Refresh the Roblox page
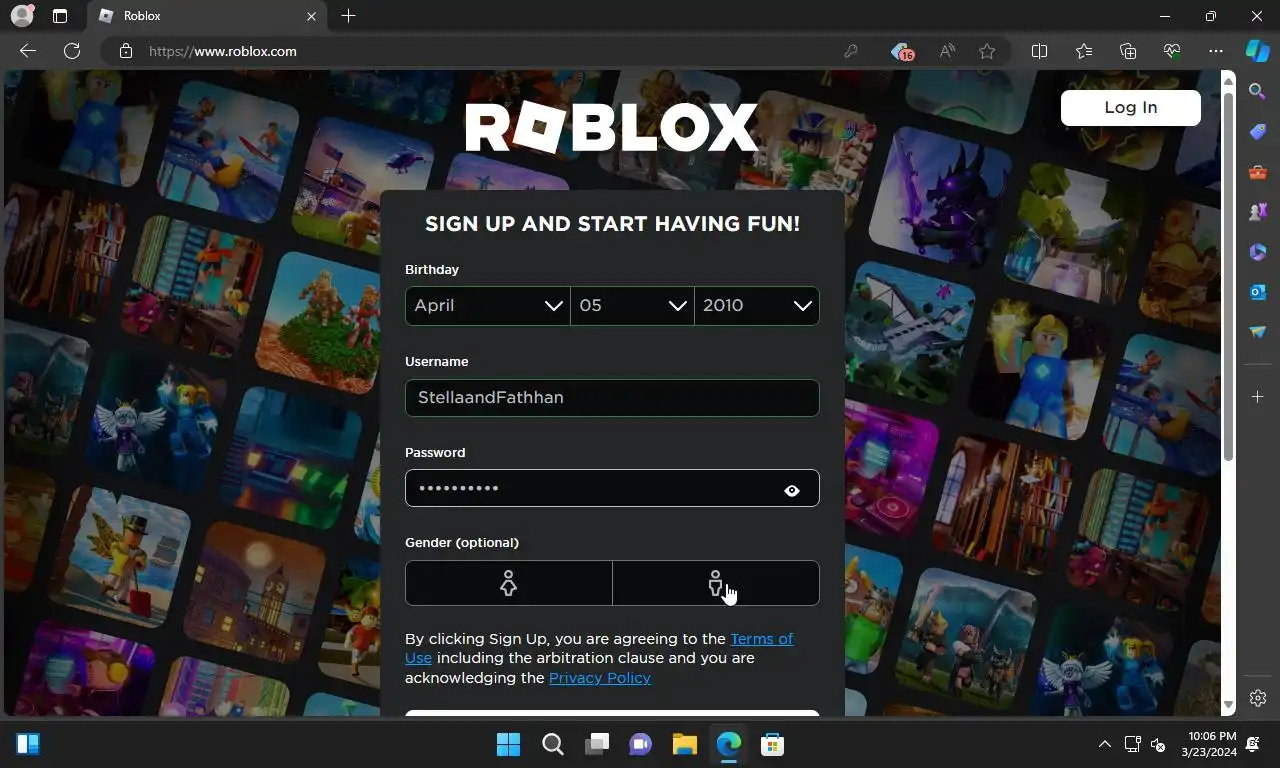 tap(72, 51)
